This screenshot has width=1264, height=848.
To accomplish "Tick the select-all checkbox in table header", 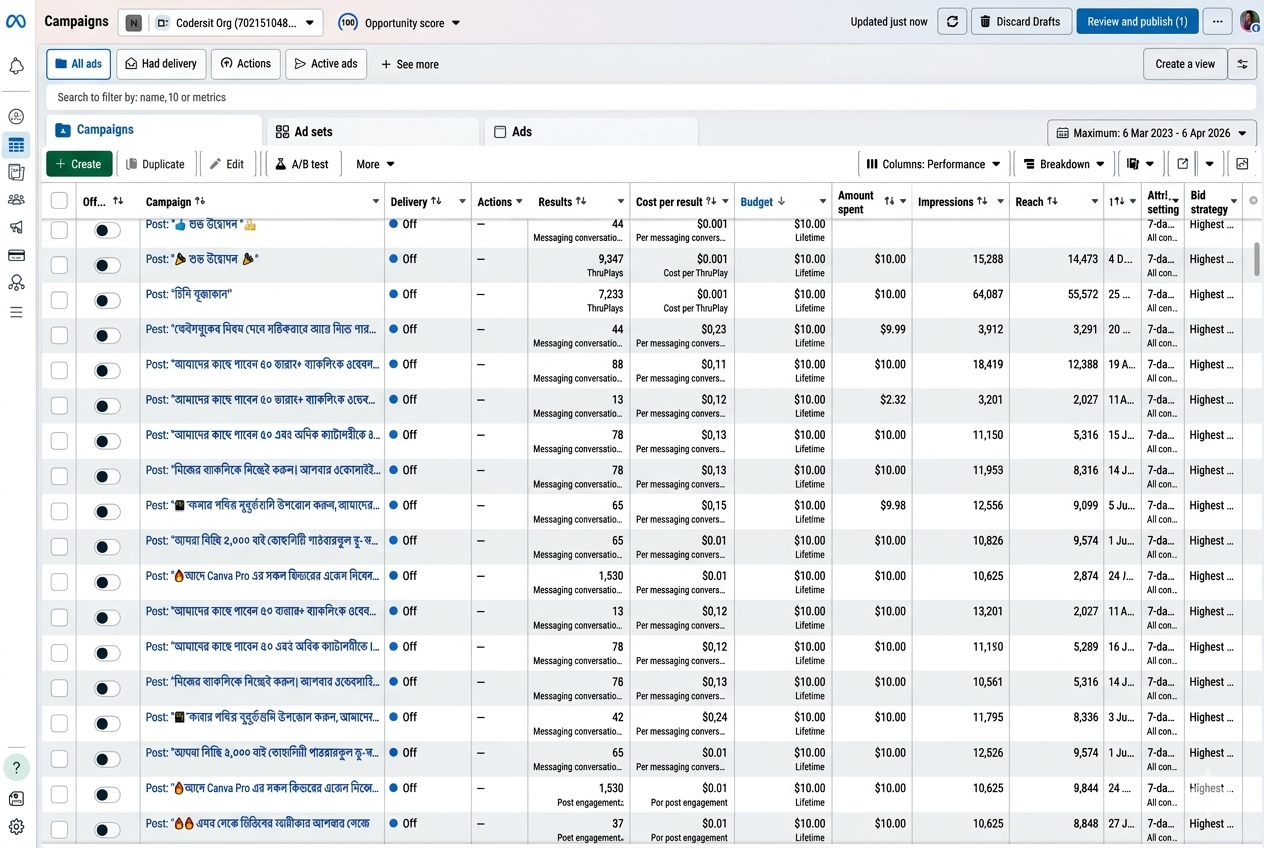I will [x=59, y=201].
